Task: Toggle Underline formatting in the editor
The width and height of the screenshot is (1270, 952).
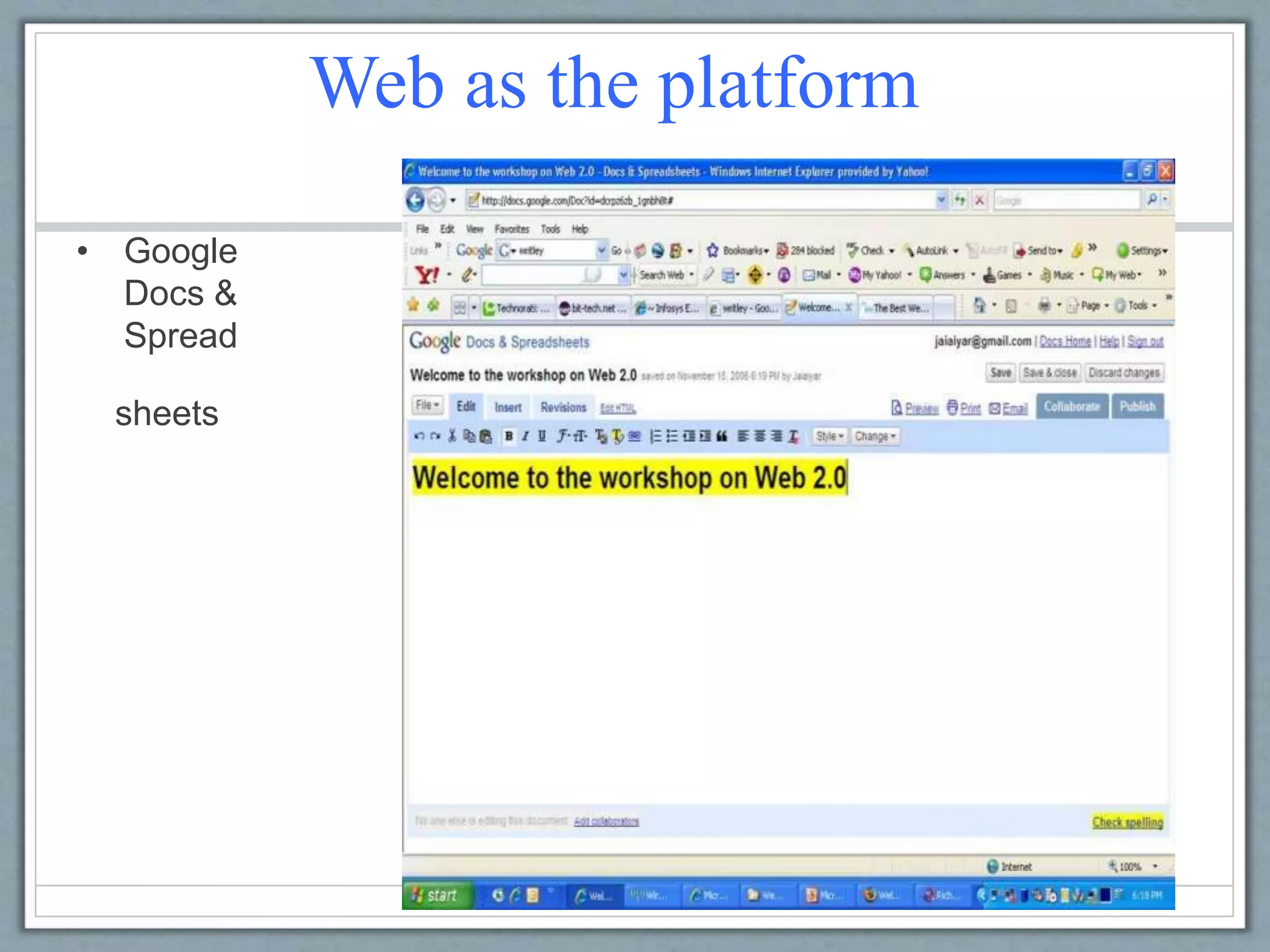Action: tap(542, 436)
